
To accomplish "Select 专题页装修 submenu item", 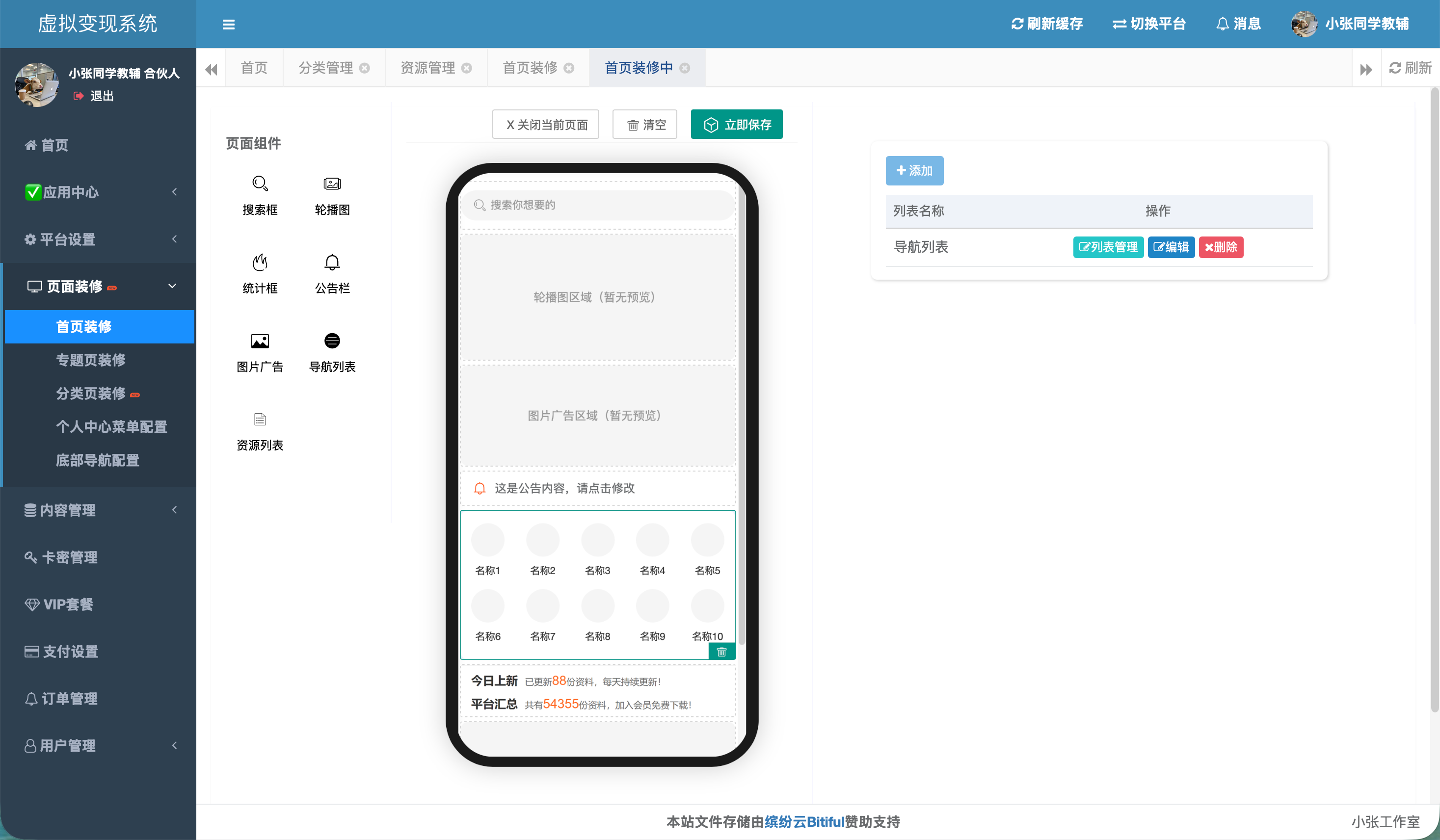I will [x=100, y=360].
